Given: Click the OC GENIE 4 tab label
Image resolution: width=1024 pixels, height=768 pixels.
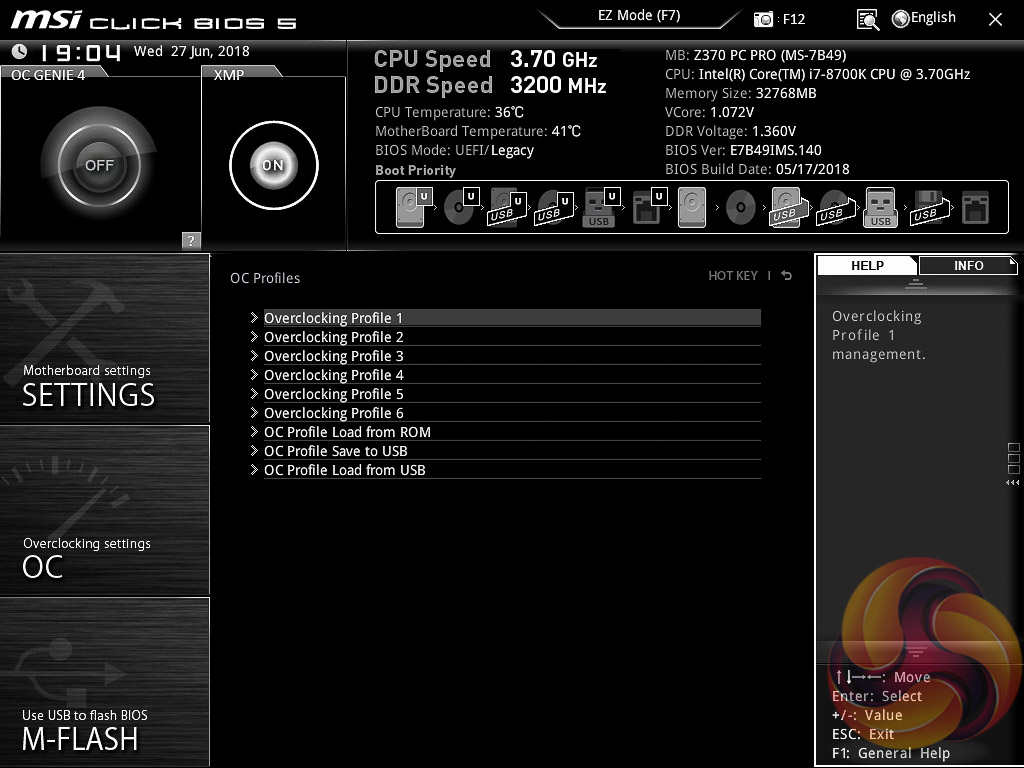Looking at the screenshot, I should pos(48,74).
